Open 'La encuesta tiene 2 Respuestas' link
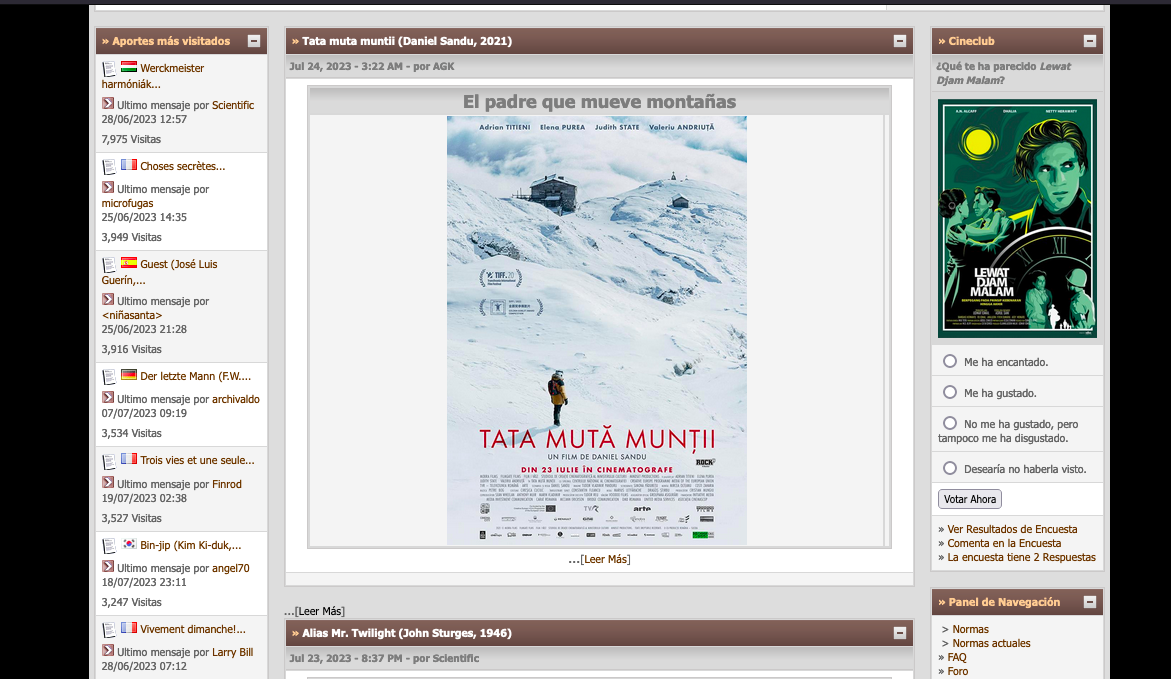1171x679 pixels. (1021, 557)
